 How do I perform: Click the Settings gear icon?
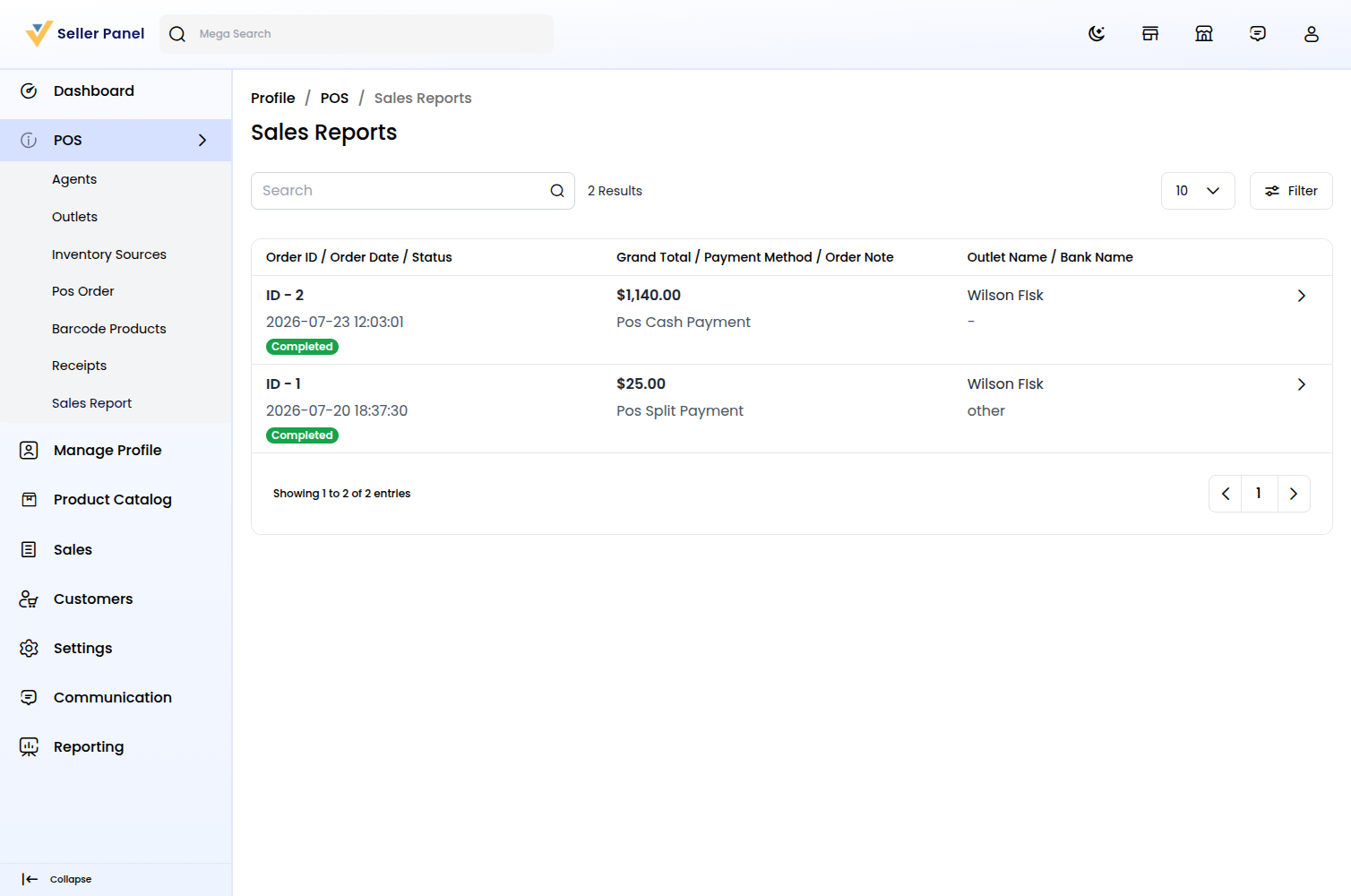(29, 649)
